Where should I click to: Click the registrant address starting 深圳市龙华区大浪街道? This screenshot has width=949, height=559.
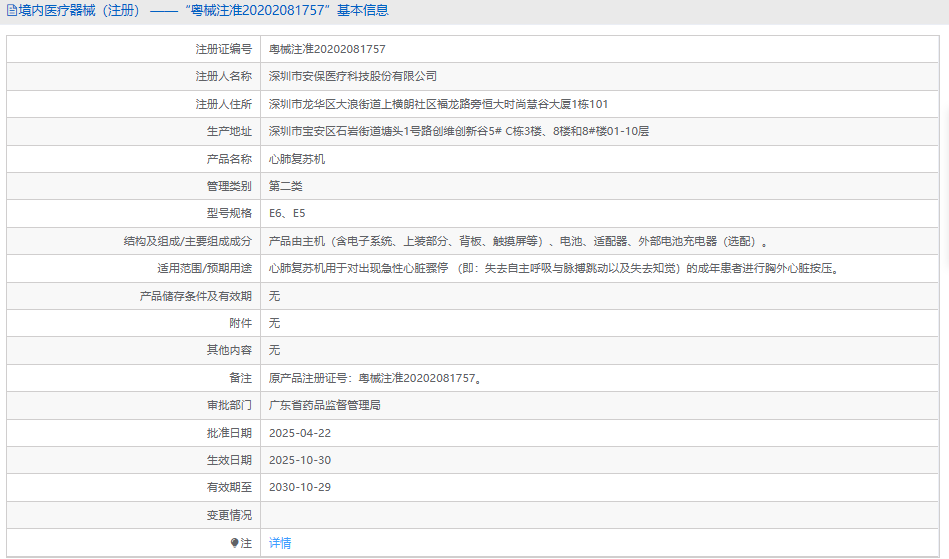[438, 104]
